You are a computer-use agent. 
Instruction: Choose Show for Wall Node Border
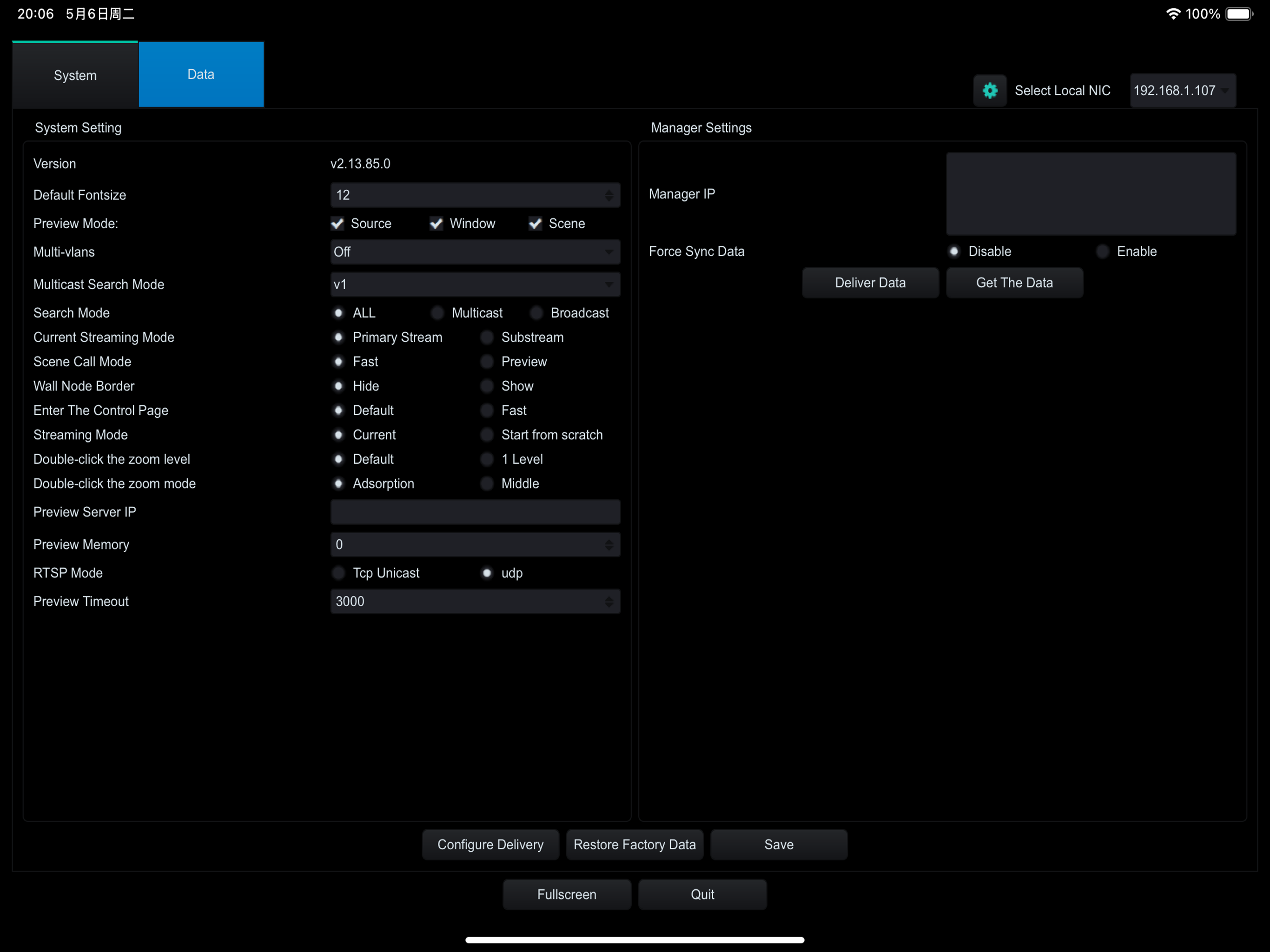tap(487, 386)
